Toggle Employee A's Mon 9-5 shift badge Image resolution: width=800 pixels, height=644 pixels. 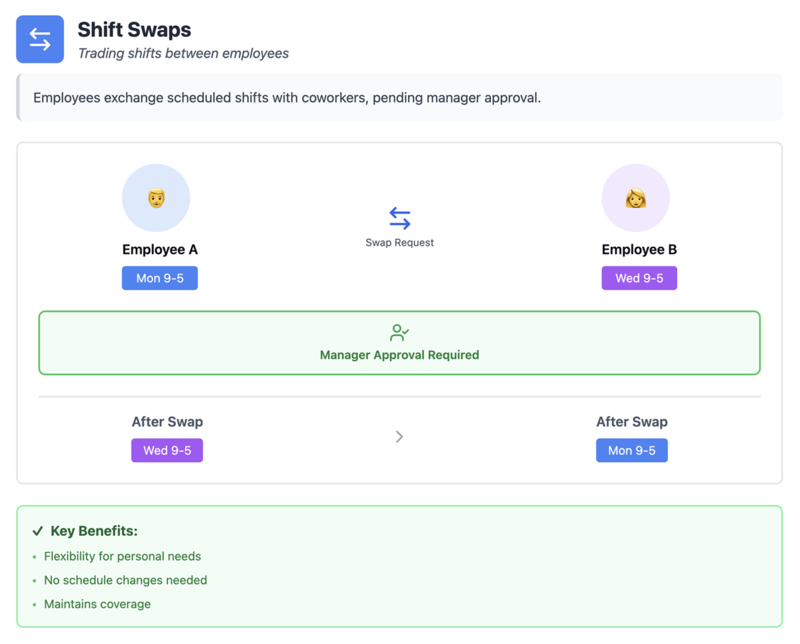click(159, 278)
